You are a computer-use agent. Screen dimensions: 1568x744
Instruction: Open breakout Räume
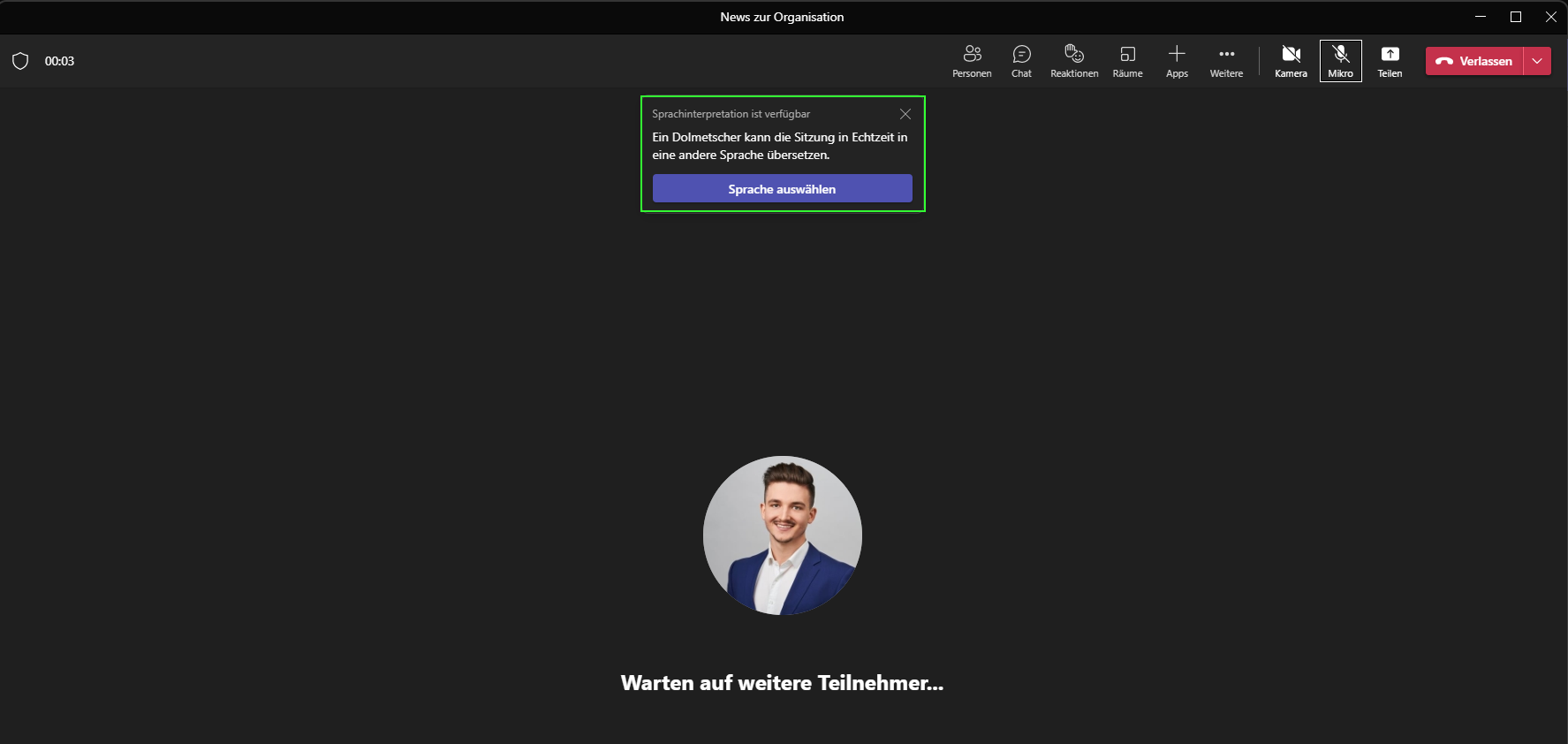point(1127,61)
